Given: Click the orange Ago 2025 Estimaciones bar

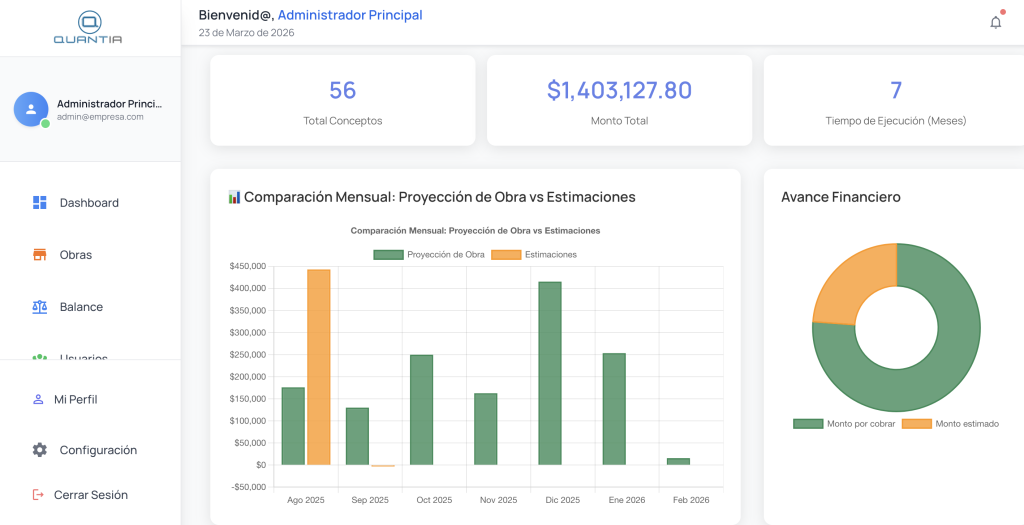Looking at the screenshot, I should [318, 366].
